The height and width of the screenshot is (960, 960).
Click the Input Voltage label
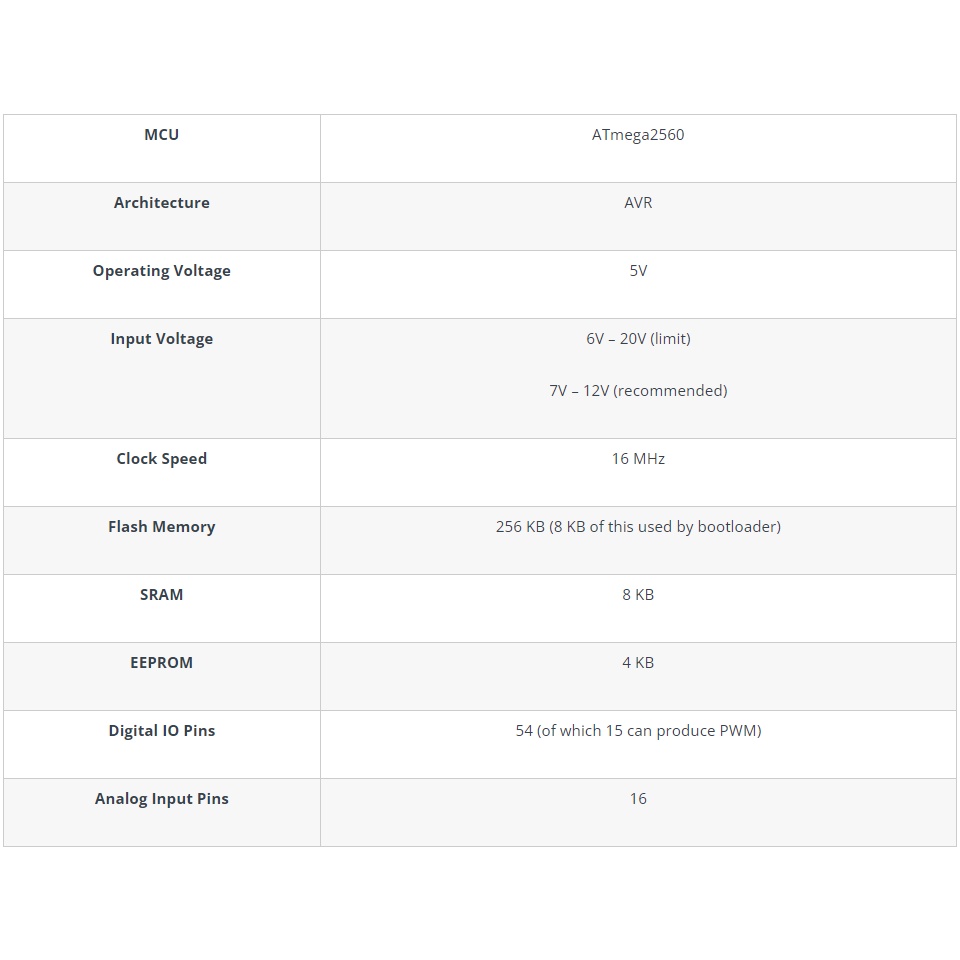pos(161,339)
